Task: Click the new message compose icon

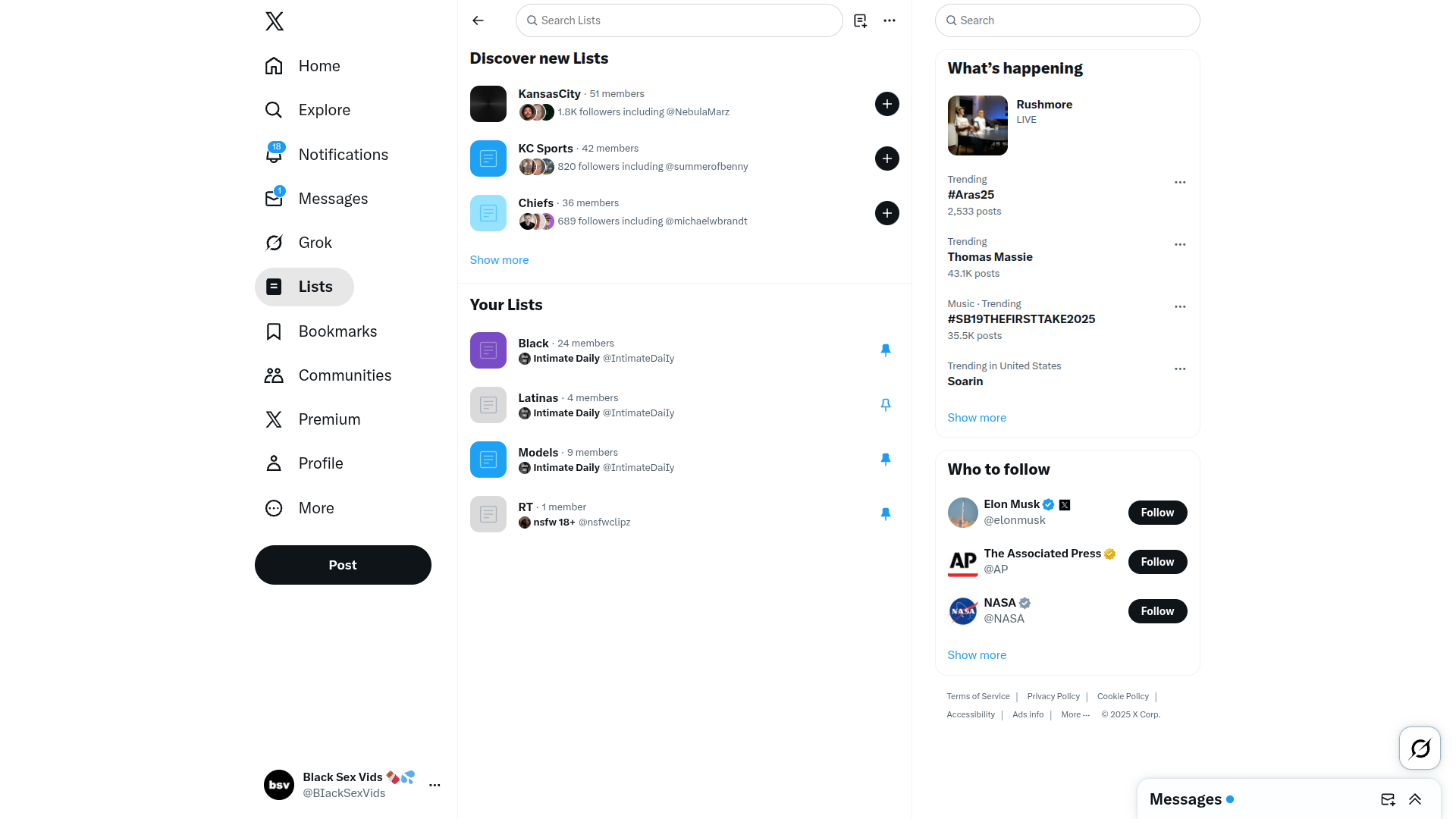Action: [x=1388, y=799]
